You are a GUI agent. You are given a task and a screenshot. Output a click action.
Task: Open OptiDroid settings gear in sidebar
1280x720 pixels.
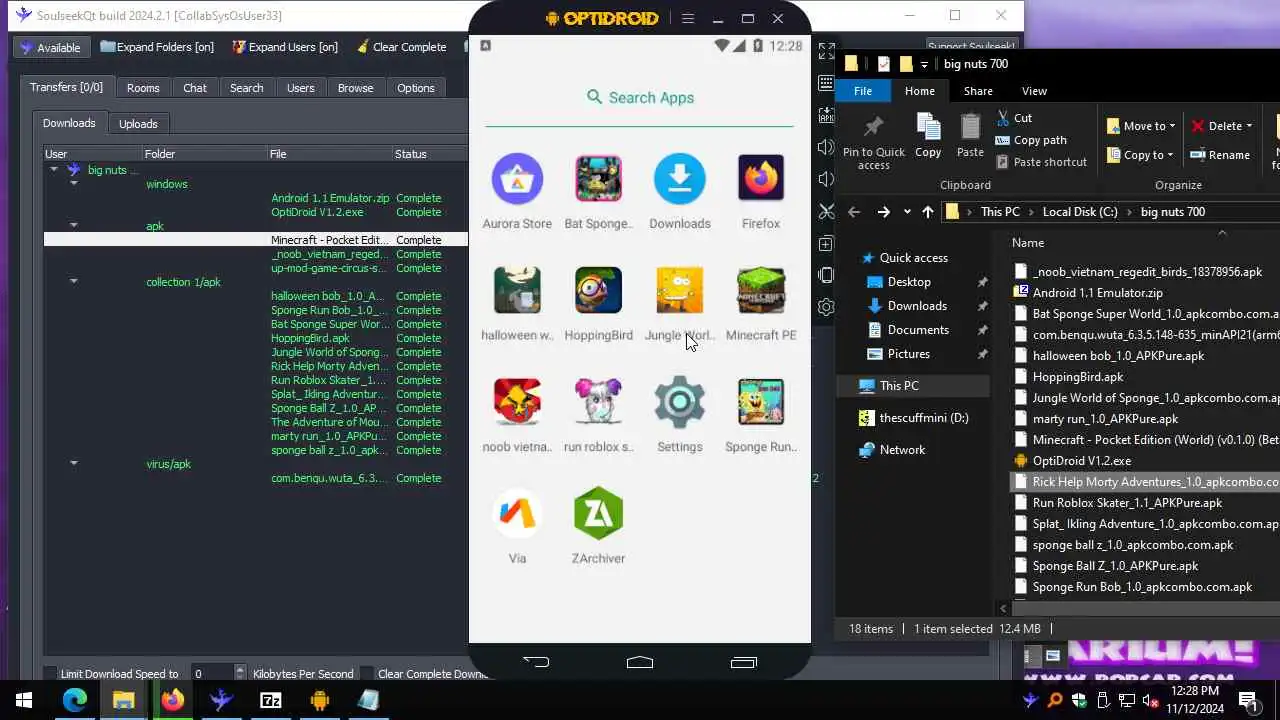pos(826,307)
